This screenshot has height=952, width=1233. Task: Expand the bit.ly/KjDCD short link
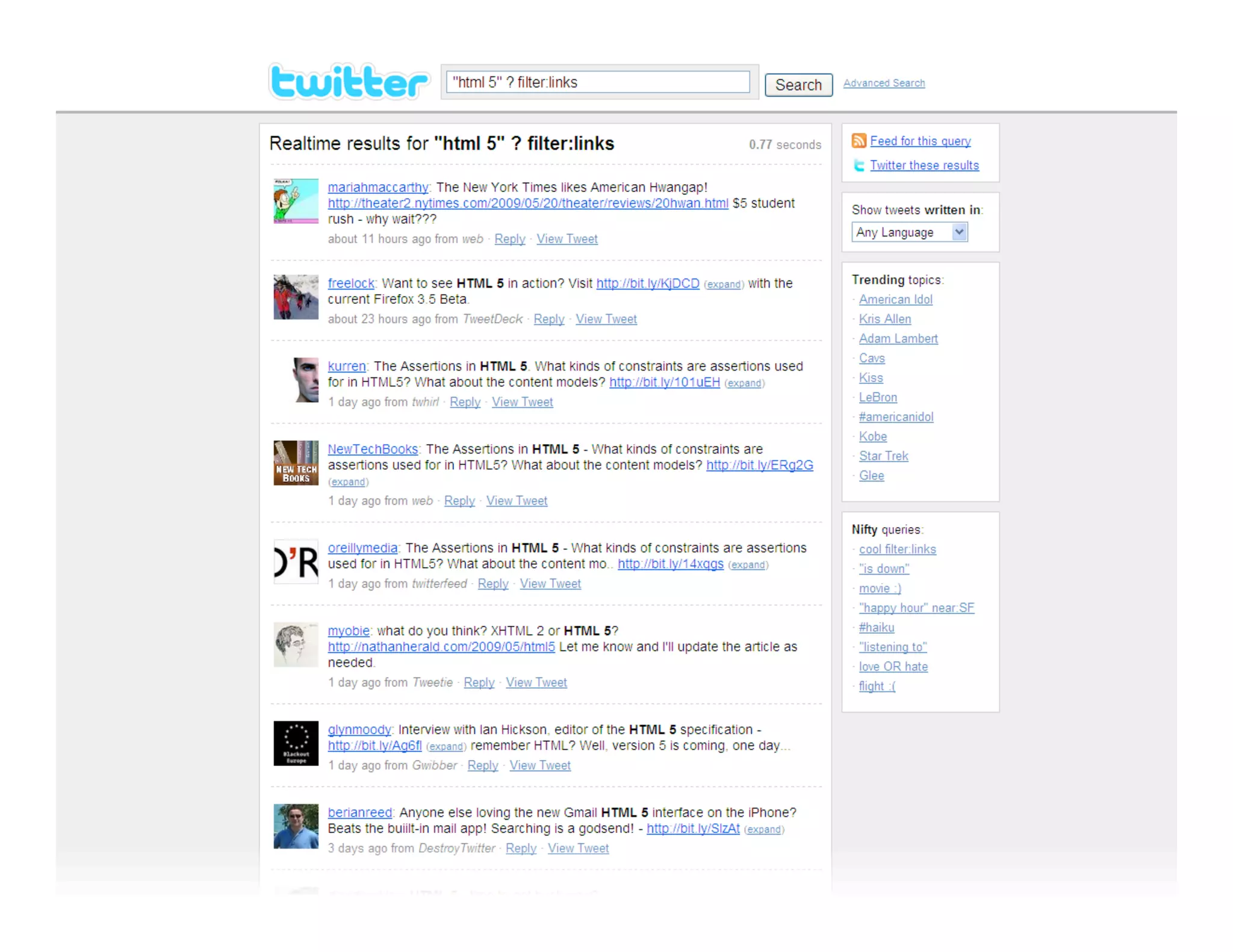click(x=724, y=284)
